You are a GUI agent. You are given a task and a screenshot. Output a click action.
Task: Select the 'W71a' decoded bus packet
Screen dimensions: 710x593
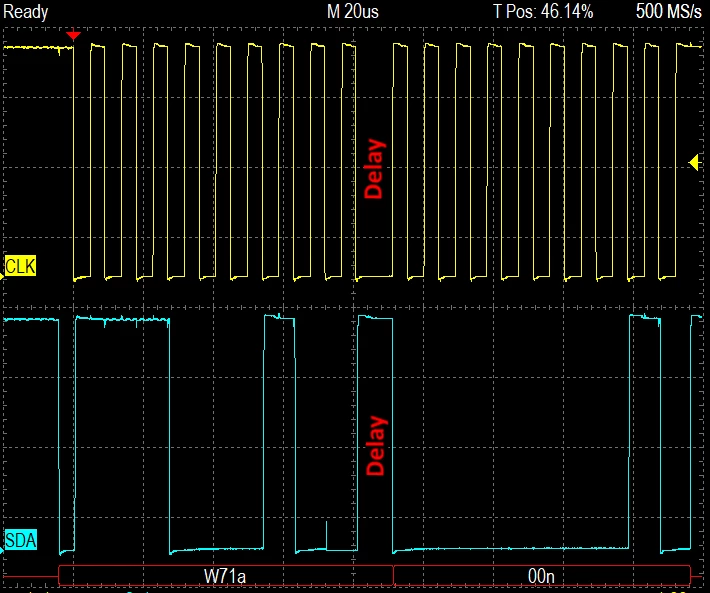225,576
